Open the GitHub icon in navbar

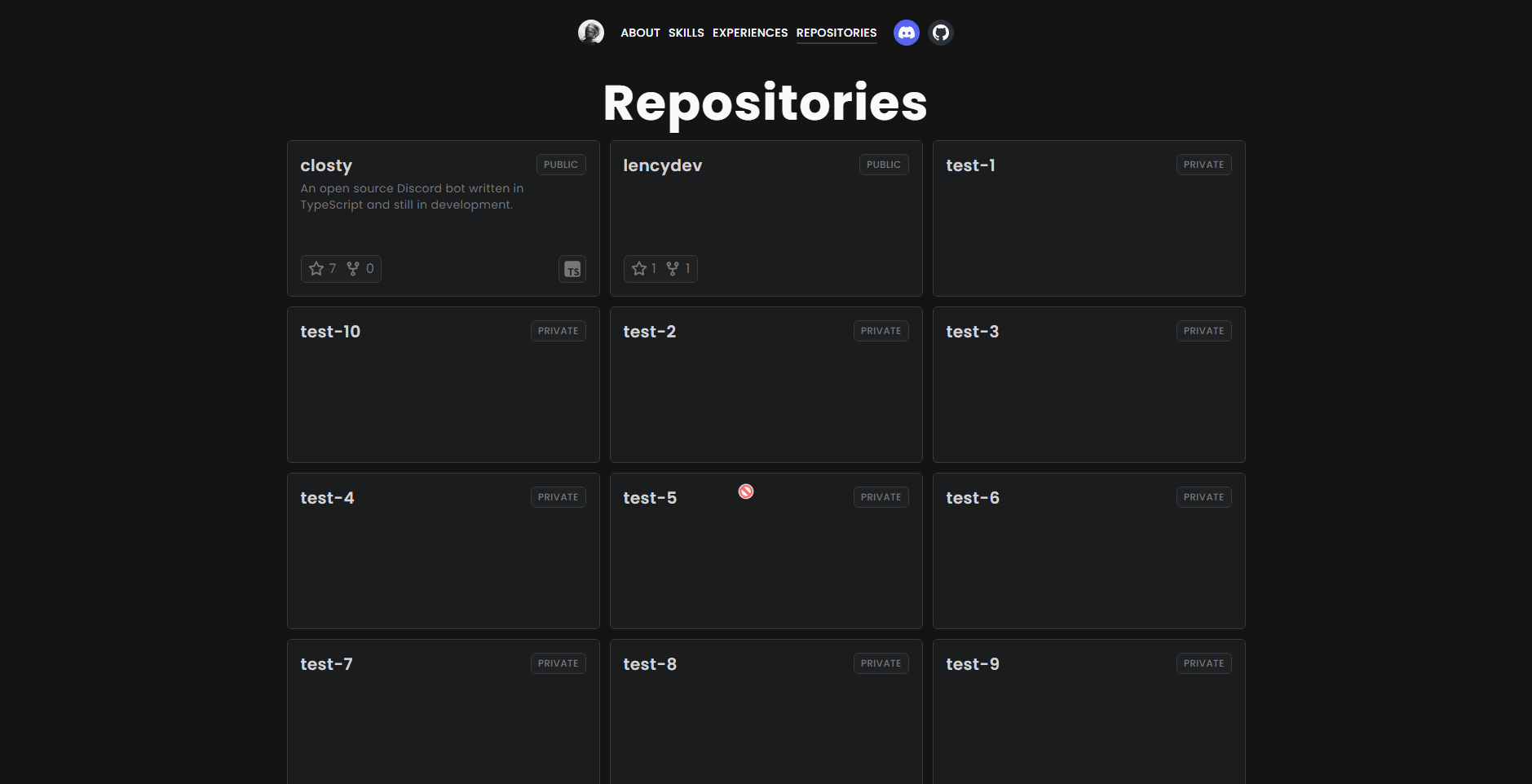[x=941, y=33]
